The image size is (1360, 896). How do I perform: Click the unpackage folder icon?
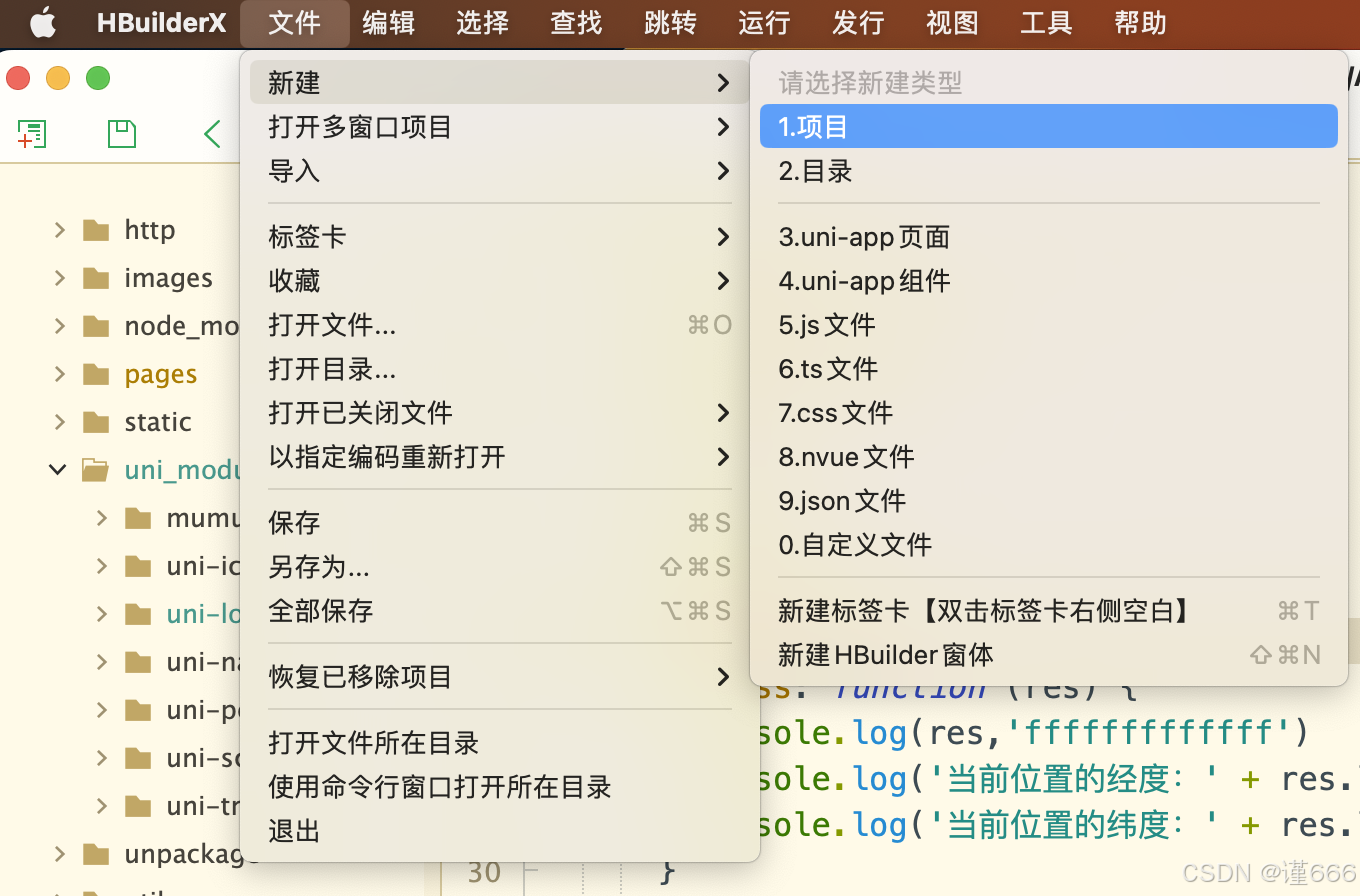click(96, 854)
